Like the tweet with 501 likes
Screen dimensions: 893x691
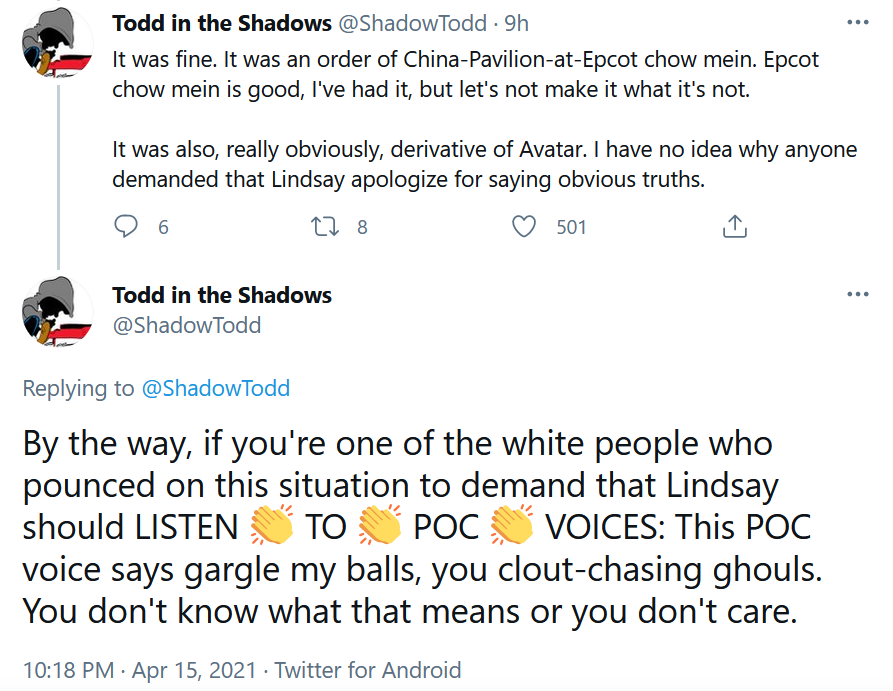(x=523, y=226)
